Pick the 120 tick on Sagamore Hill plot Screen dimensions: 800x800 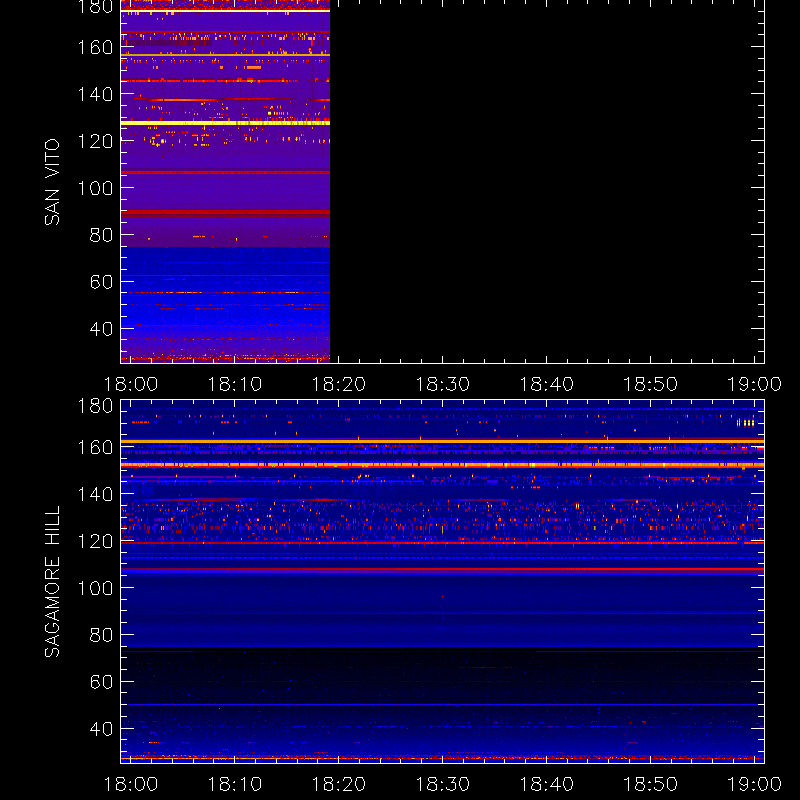(95, 541)
